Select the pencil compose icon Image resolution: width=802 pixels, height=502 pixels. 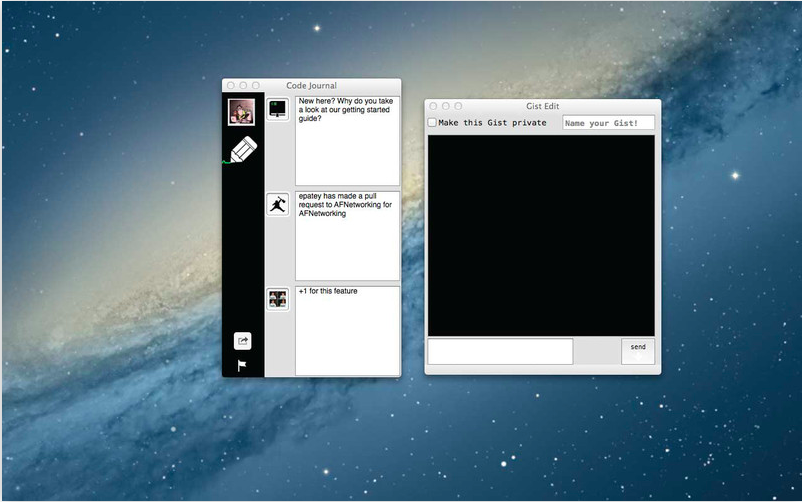click(243, 149)
